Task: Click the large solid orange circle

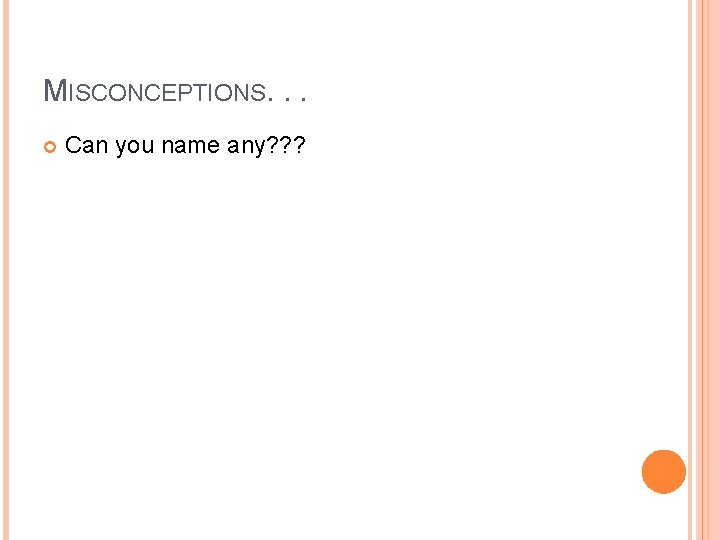Action: click(664, 472)
